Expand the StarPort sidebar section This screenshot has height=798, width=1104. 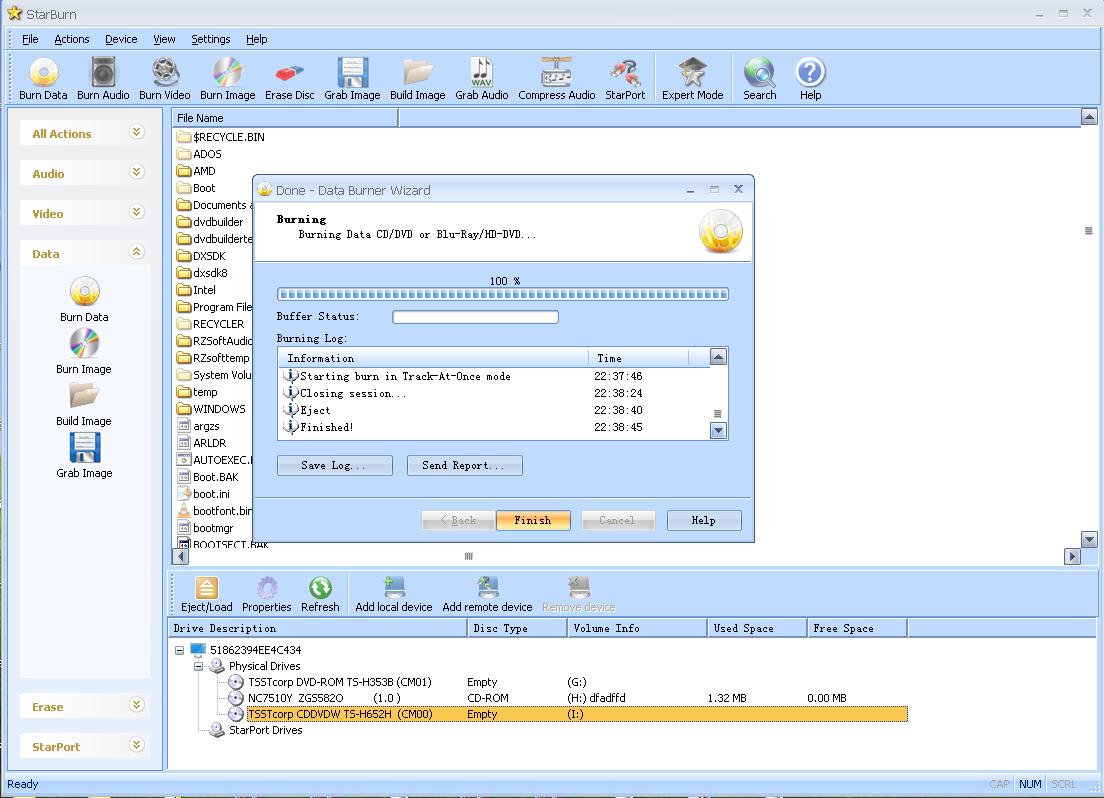point(137,745)
